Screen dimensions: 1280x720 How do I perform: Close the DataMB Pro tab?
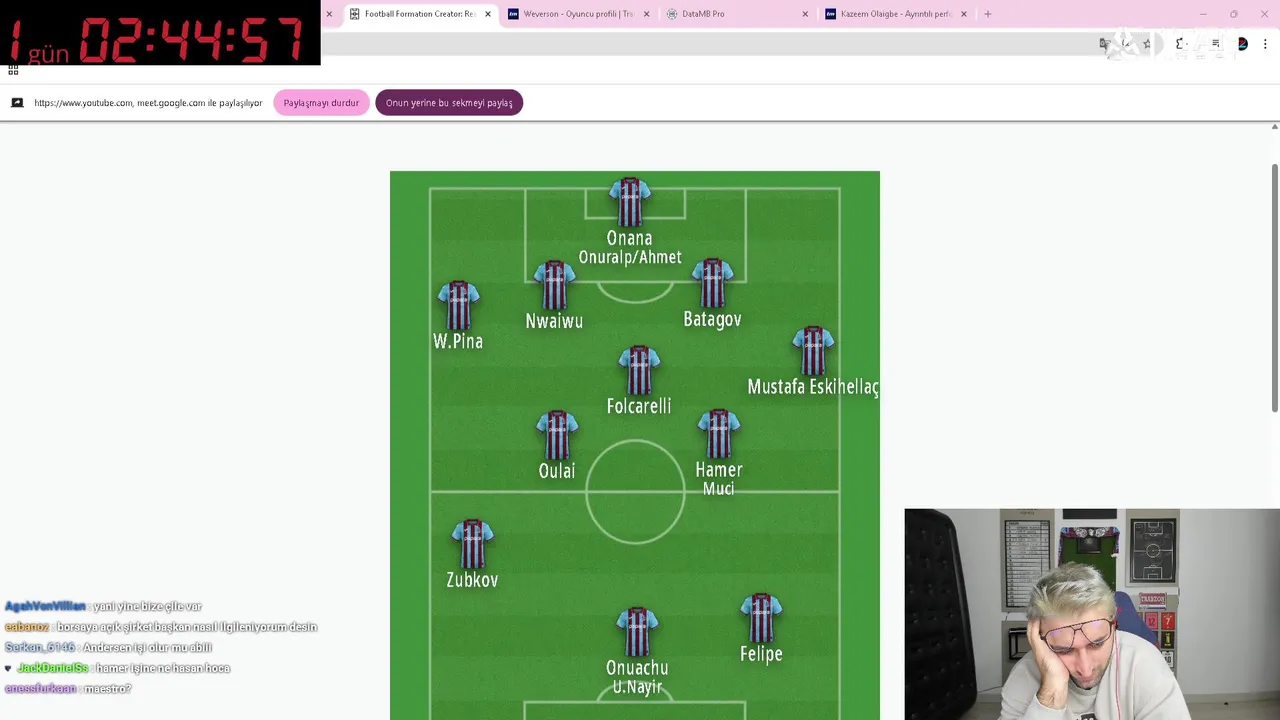(805, 14)
